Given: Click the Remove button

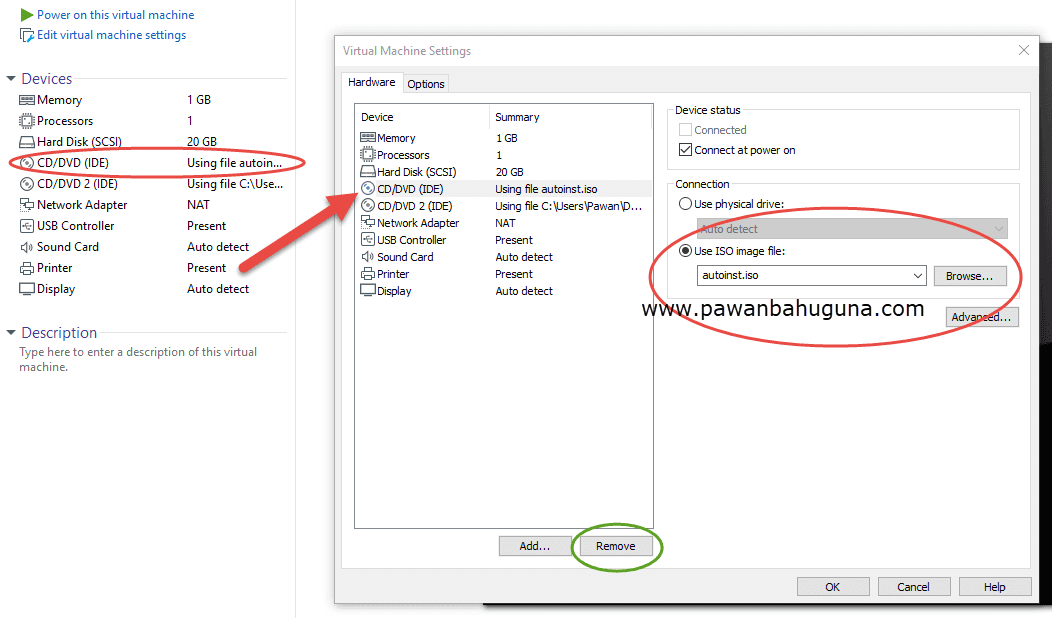Looking at the screenshot, I should click(x=615, y=546).
